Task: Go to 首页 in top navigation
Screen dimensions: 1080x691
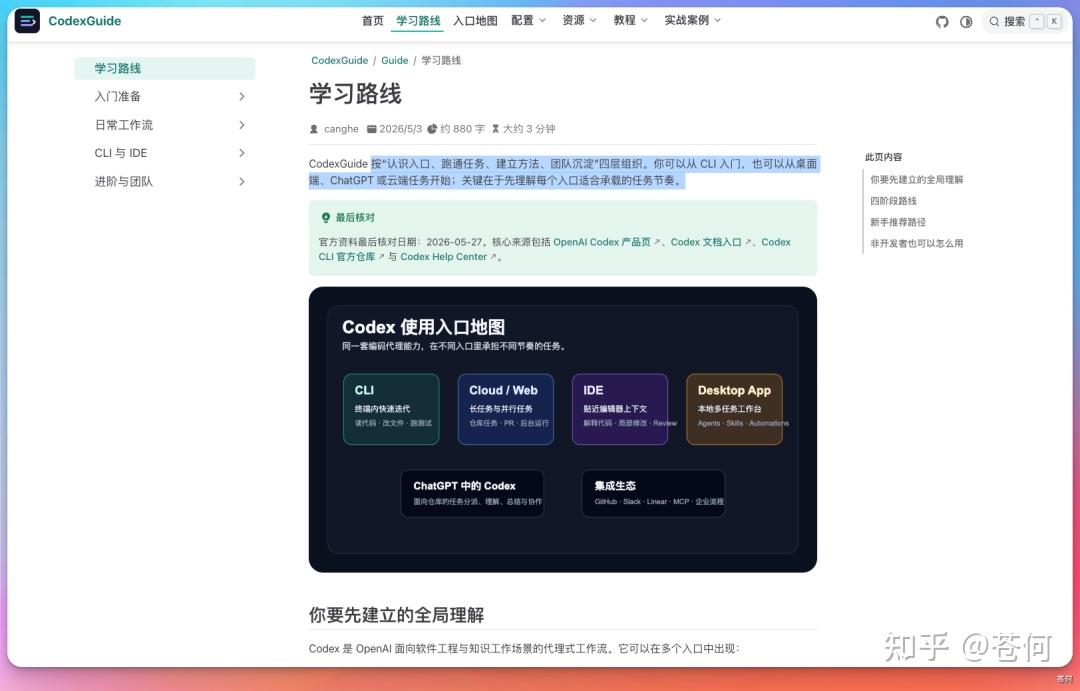Action: (x=373, y=21)
